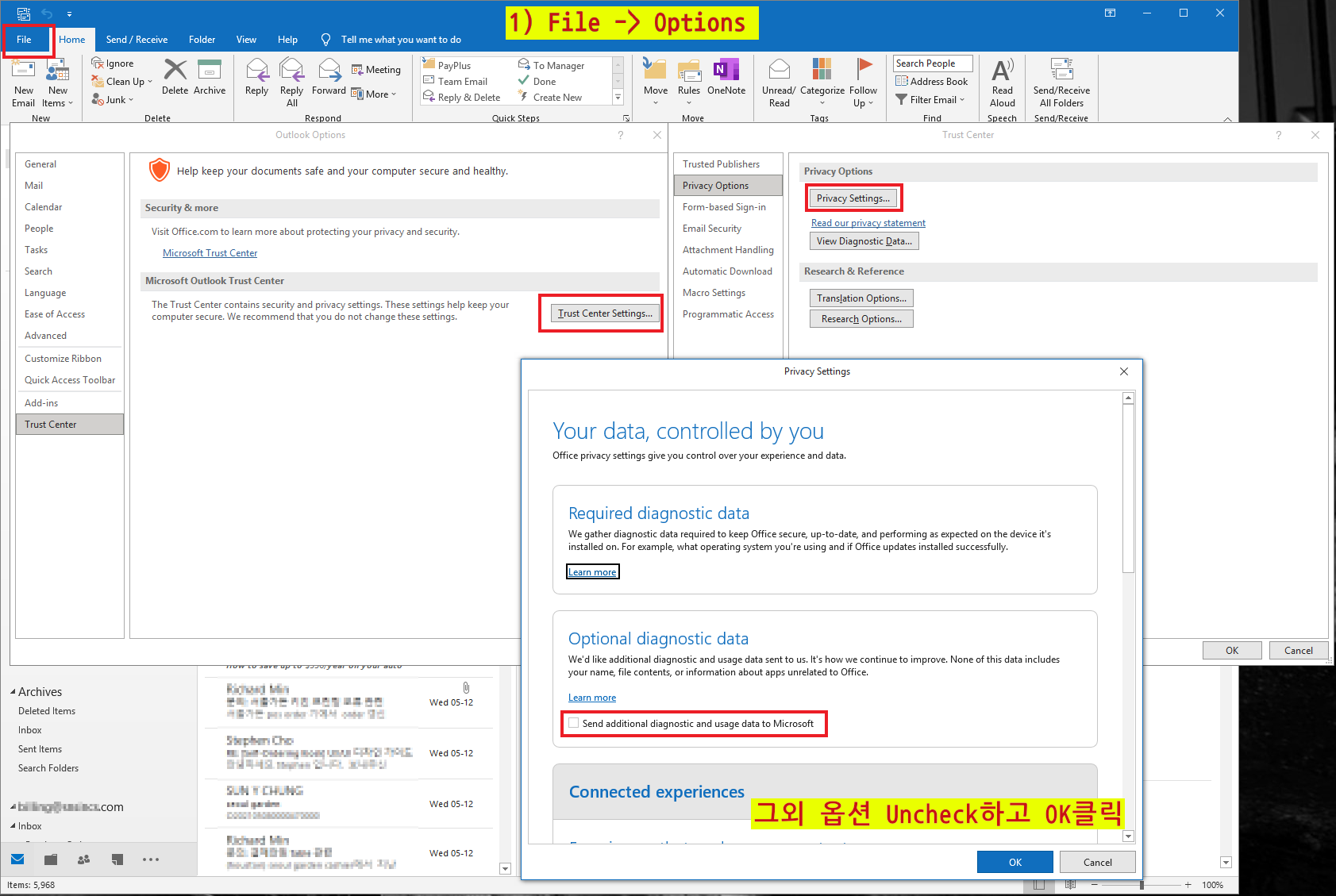1336x896 pixels.
Task: Switch to the View ribbon tab
Action: tap(246, 40)
